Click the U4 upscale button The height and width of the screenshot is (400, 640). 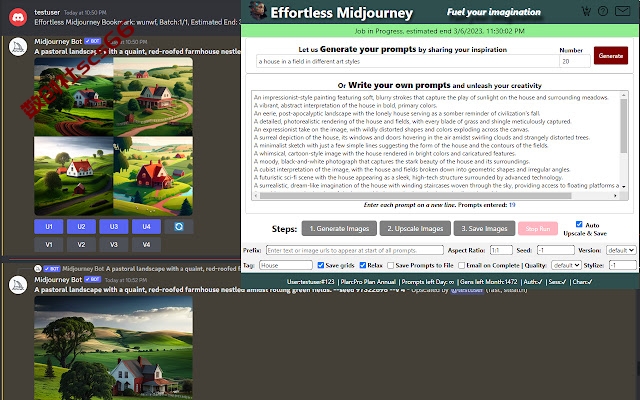click(146, 227)
